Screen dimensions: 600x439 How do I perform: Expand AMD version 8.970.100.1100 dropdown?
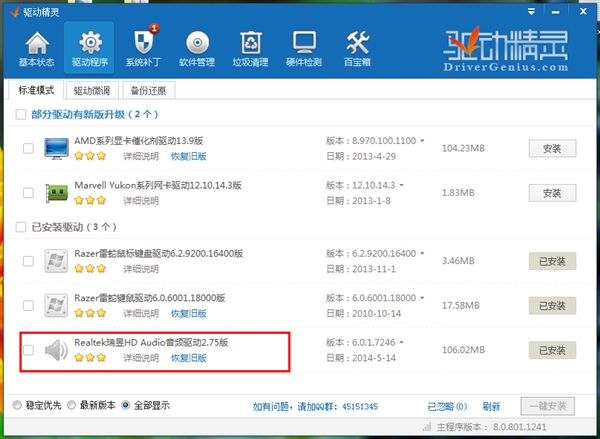423,141
